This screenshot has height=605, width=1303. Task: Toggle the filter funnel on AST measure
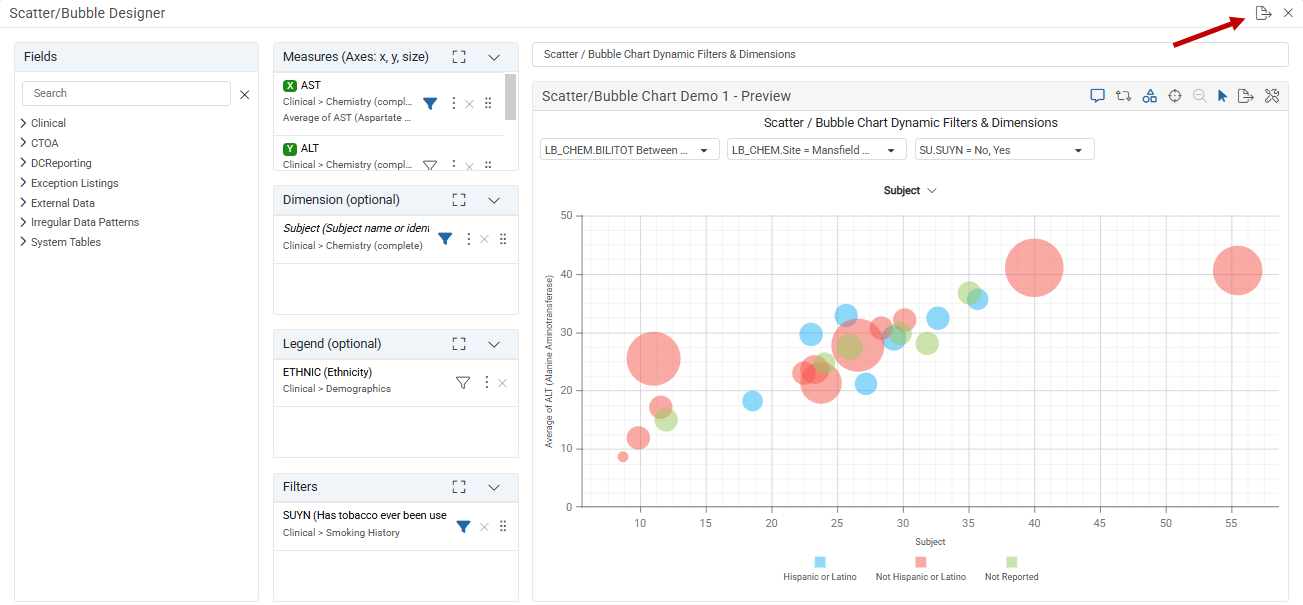(430, 103)
